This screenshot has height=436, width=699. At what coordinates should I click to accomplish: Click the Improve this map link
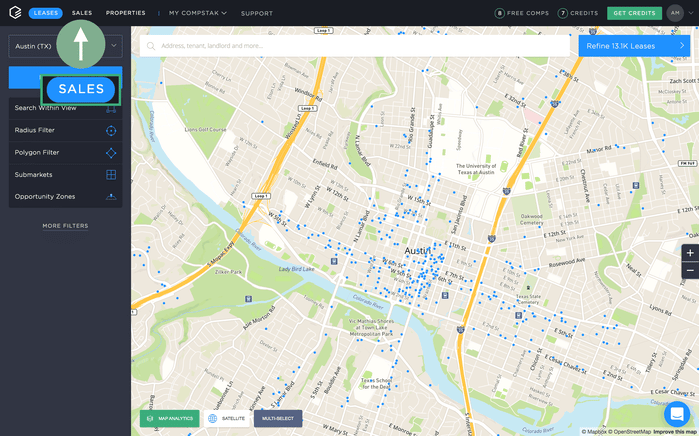click(676, 432)
